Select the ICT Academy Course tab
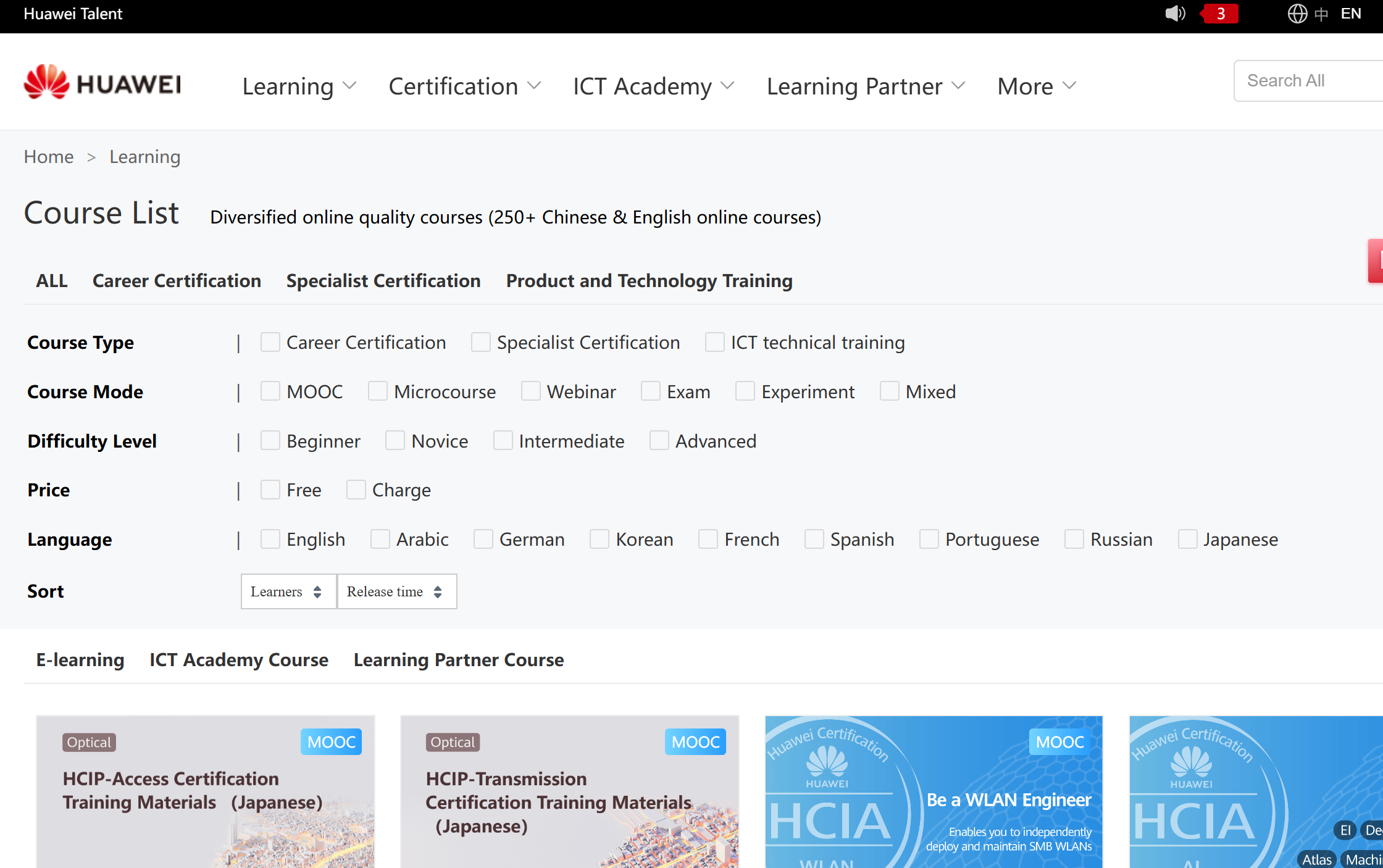1383x868 pixels. [238, 660]
